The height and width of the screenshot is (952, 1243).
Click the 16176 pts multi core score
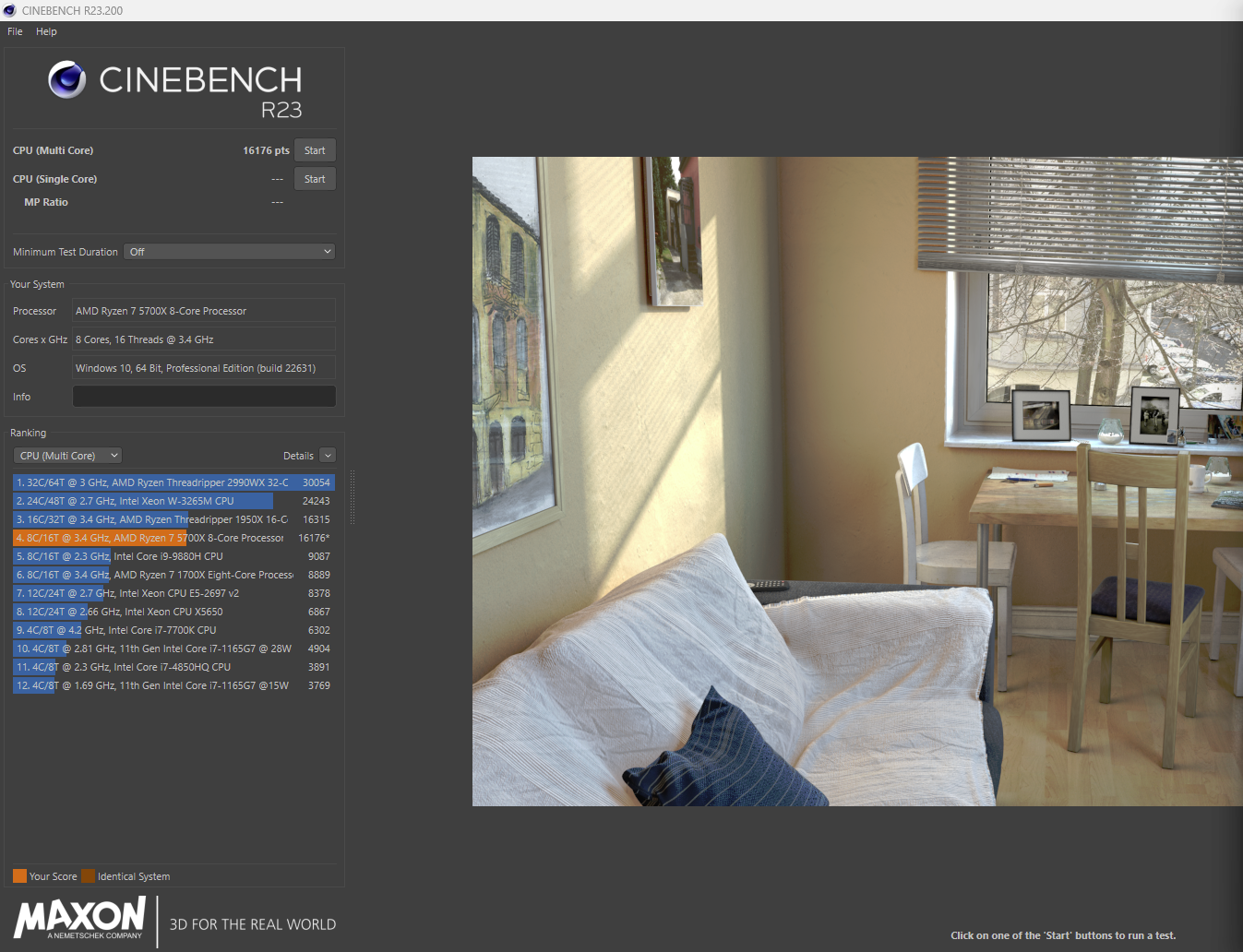point(266,150)
